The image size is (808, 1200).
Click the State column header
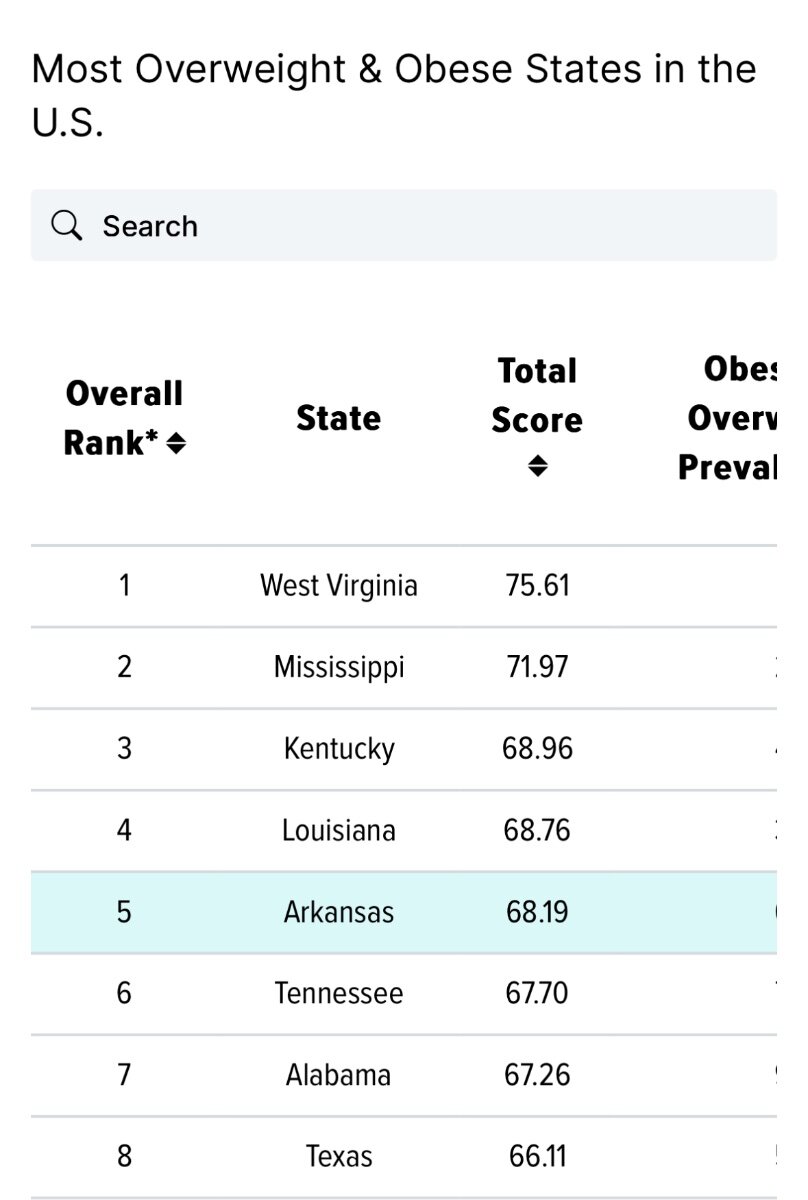coord(338,418)
